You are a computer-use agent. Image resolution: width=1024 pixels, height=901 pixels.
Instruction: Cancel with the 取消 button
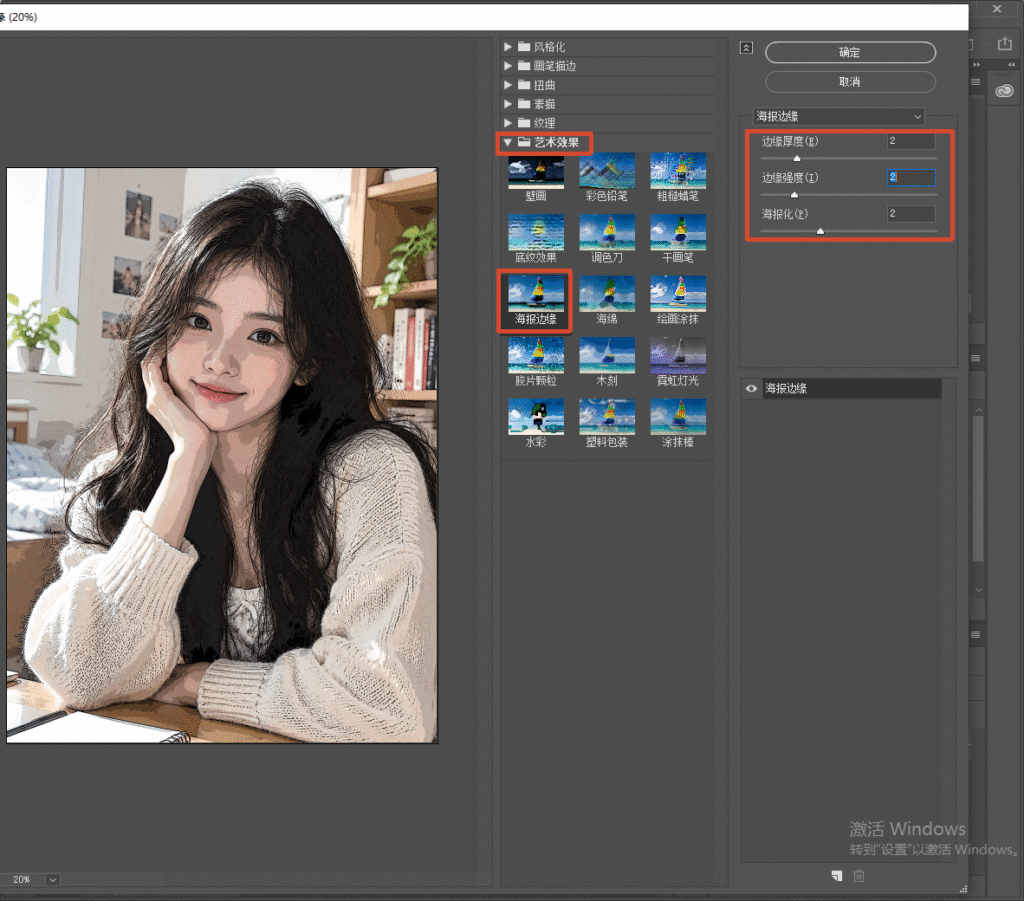pos(850,82)
